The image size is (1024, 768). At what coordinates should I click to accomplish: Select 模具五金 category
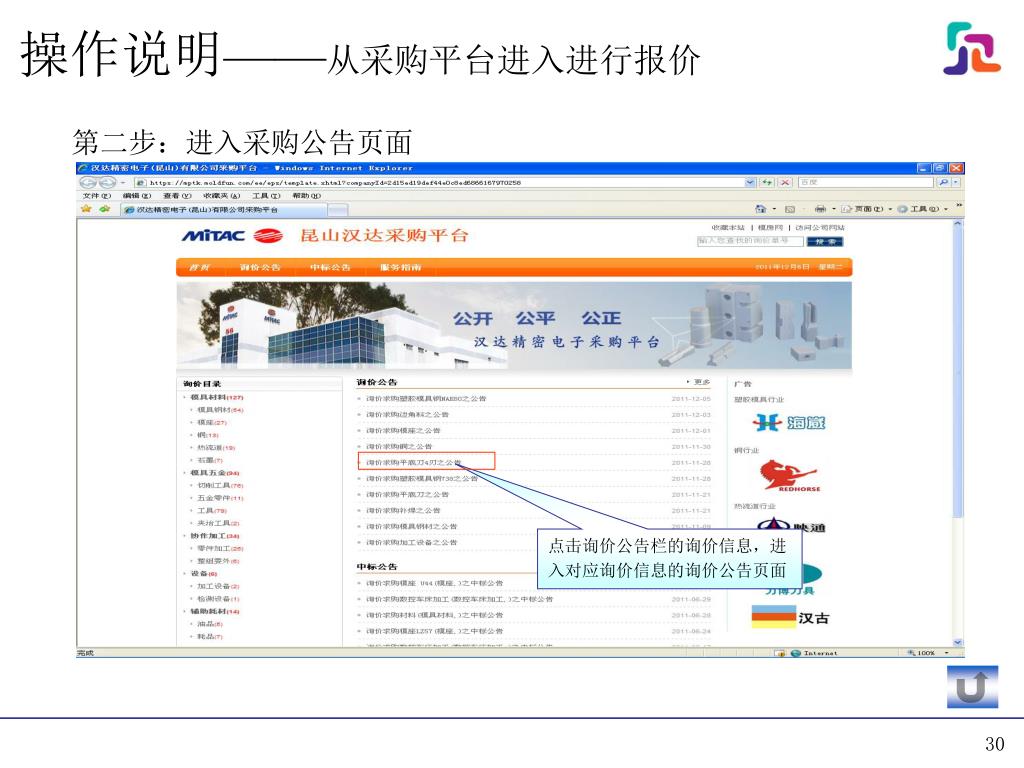(215, 473)
